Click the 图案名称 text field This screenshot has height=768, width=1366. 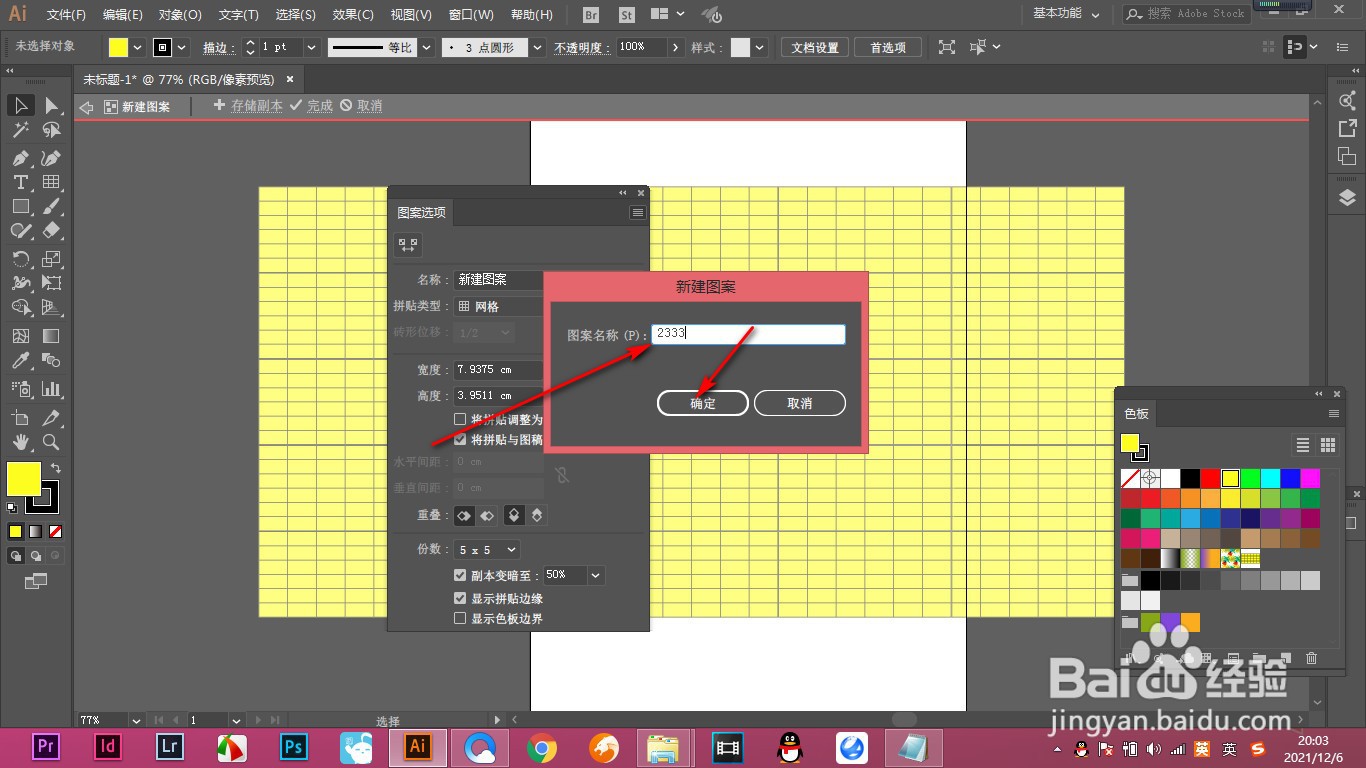[748, 334]
